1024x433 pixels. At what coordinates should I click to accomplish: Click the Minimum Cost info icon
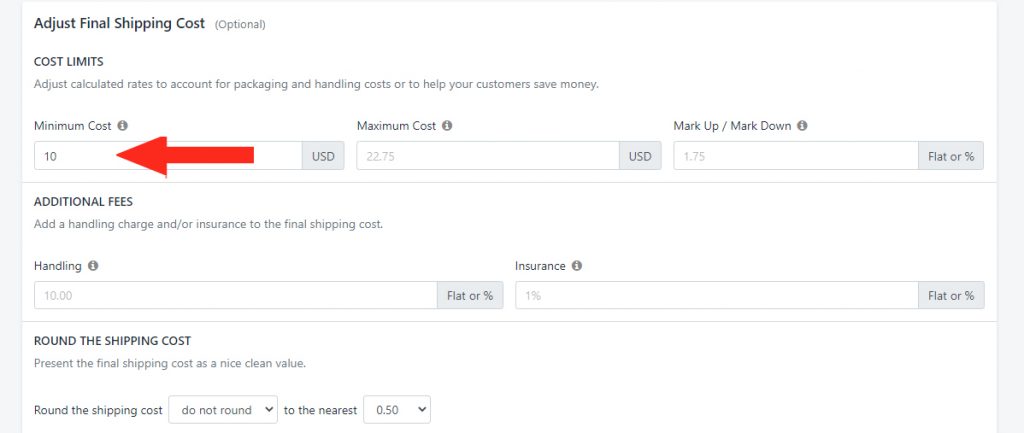point(122,126)
